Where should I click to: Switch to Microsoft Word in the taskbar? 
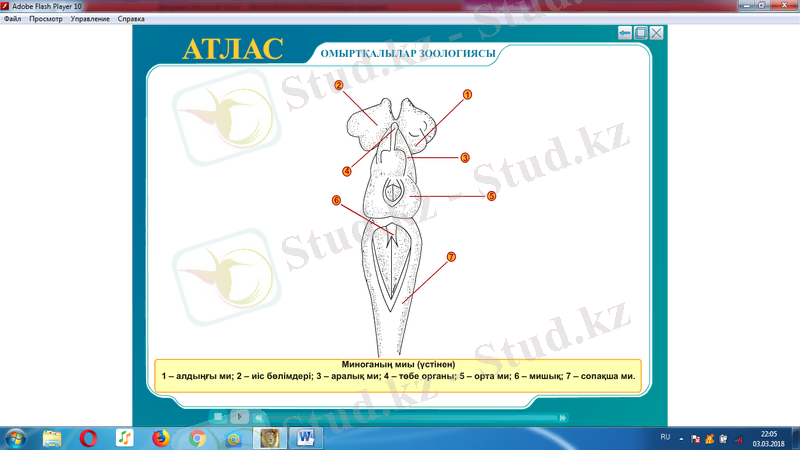pos(306,438)
